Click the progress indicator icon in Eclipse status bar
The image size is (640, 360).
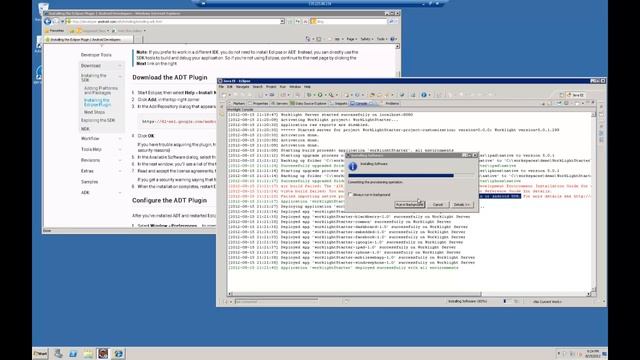516,301
